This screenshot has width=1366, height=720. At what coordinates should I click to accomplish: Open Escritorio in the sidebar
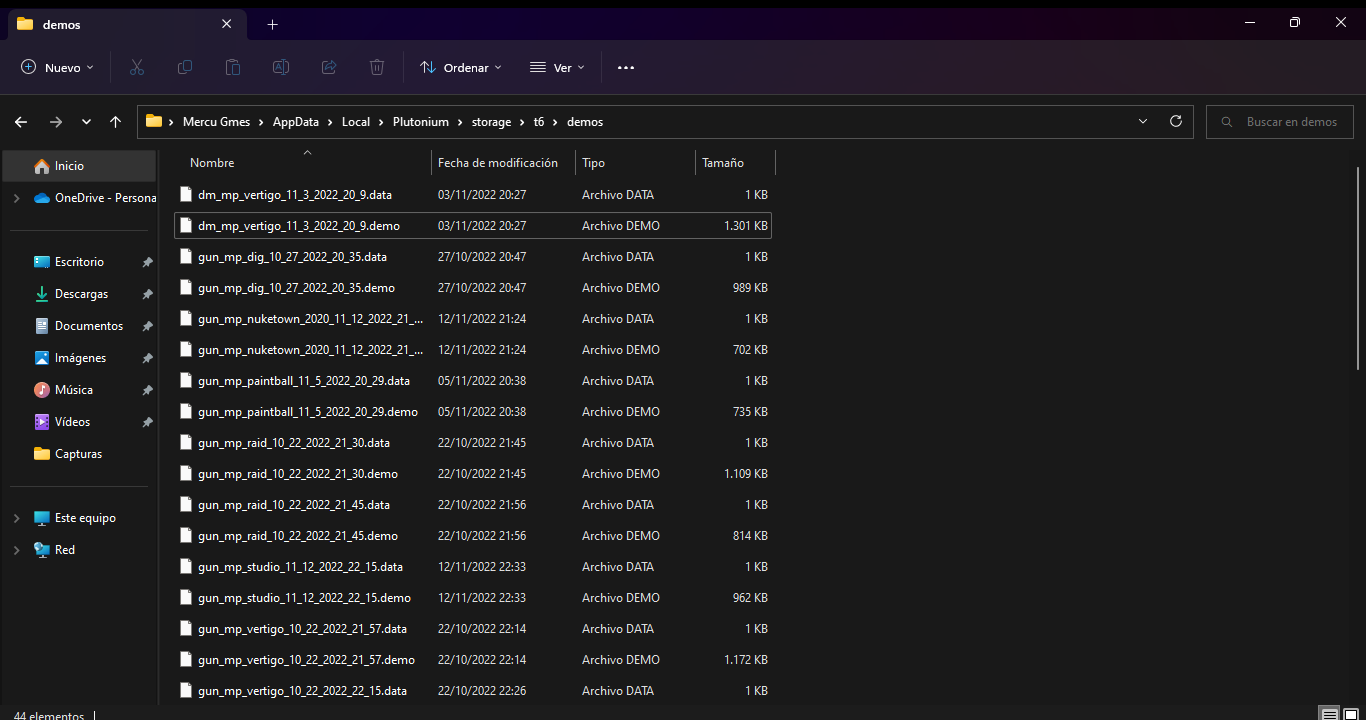tap(79, 262)
